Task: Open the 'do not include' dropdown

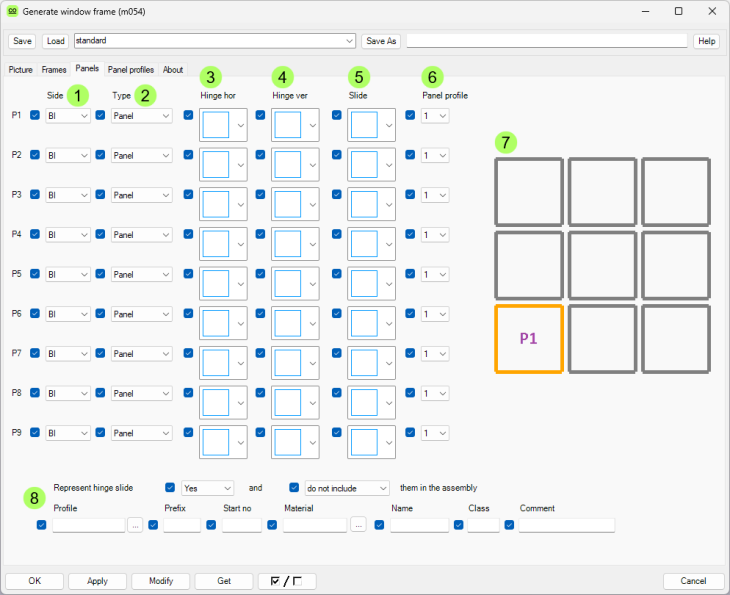Action: [x=347, y=488]
